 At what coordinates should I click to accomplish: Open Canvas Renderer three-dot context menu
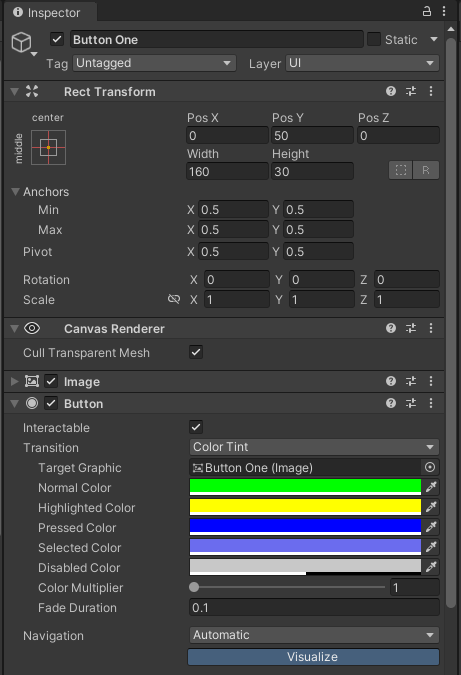tap(431, 328)
